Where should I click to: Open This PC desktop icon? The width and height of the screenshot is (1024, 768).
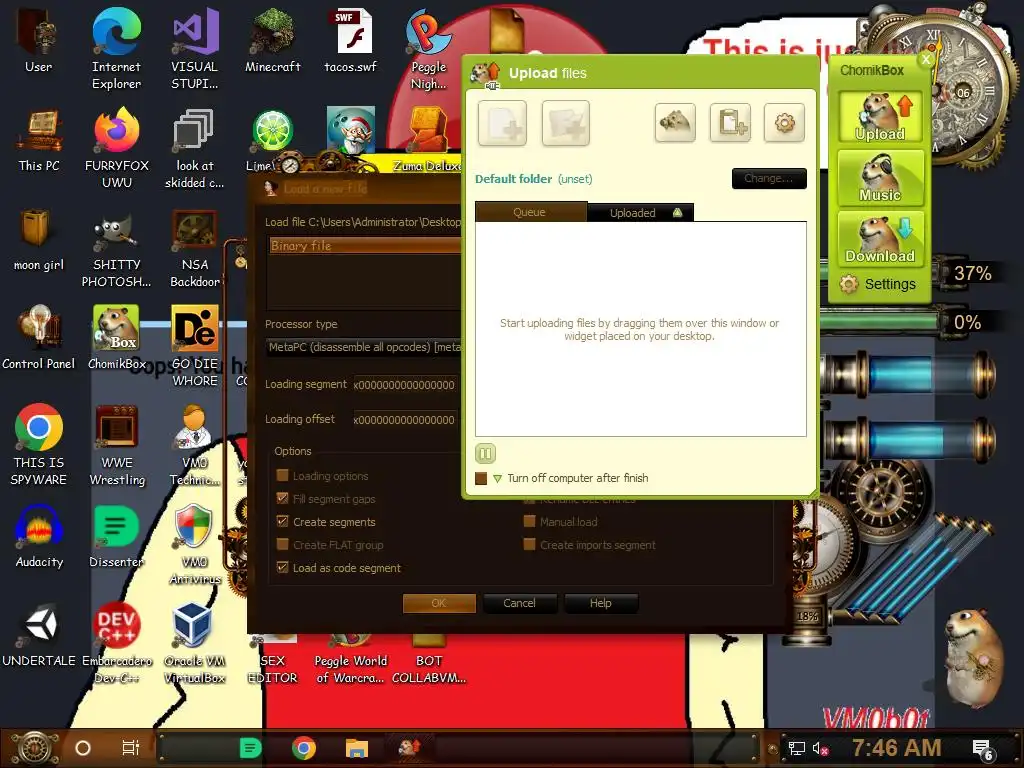click(39, 140)
